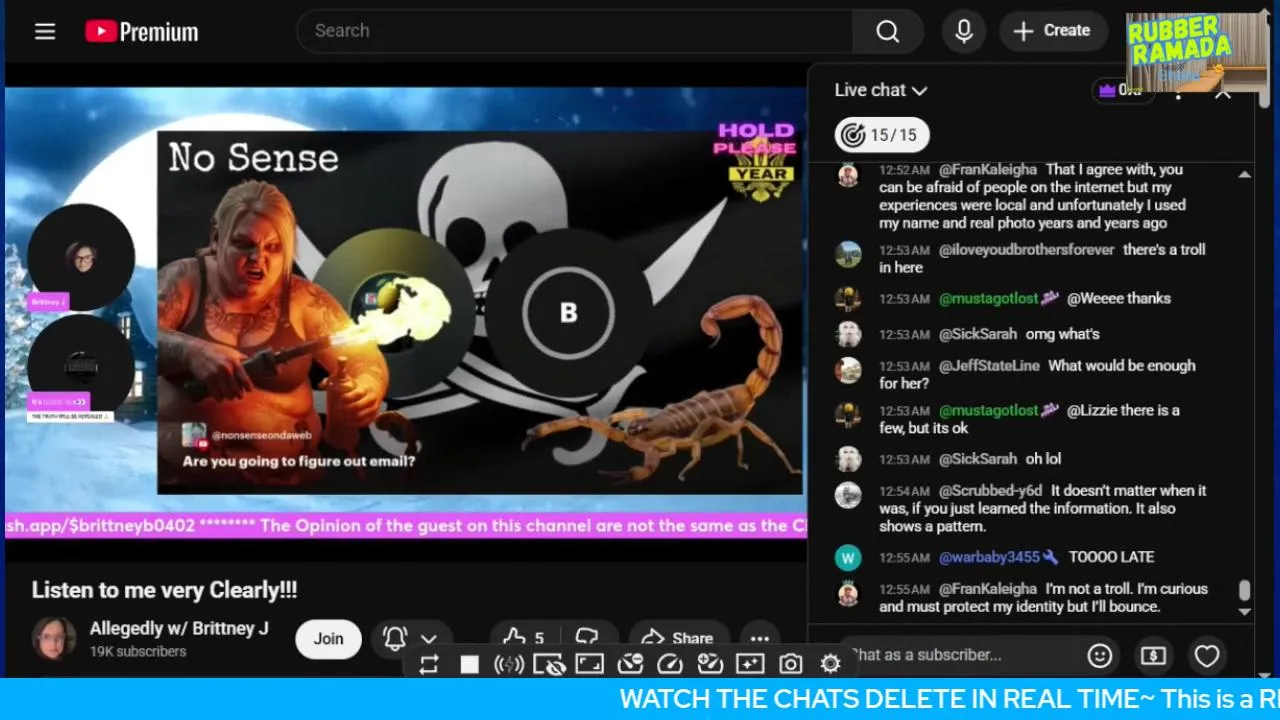The width and height of the screenshot is (1280, 720).
Task: Click the "oh lol" chat message
Action: point(1043,459)
